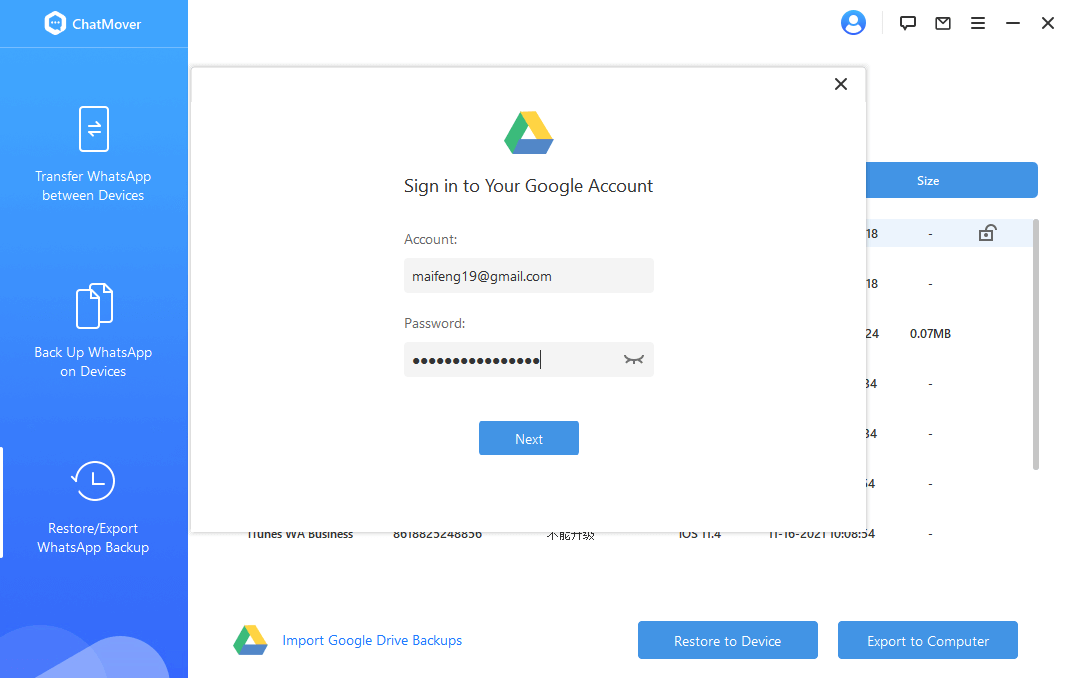Click the user profile avatar icon

[853, 23]
